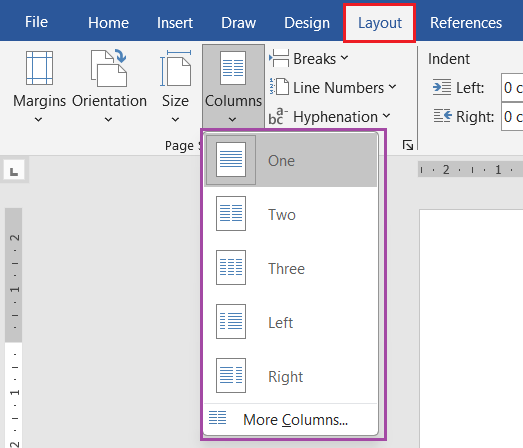Click the Orientation pages icon
The height and width of the screenshot is (448, 523).
pos(108,68)
